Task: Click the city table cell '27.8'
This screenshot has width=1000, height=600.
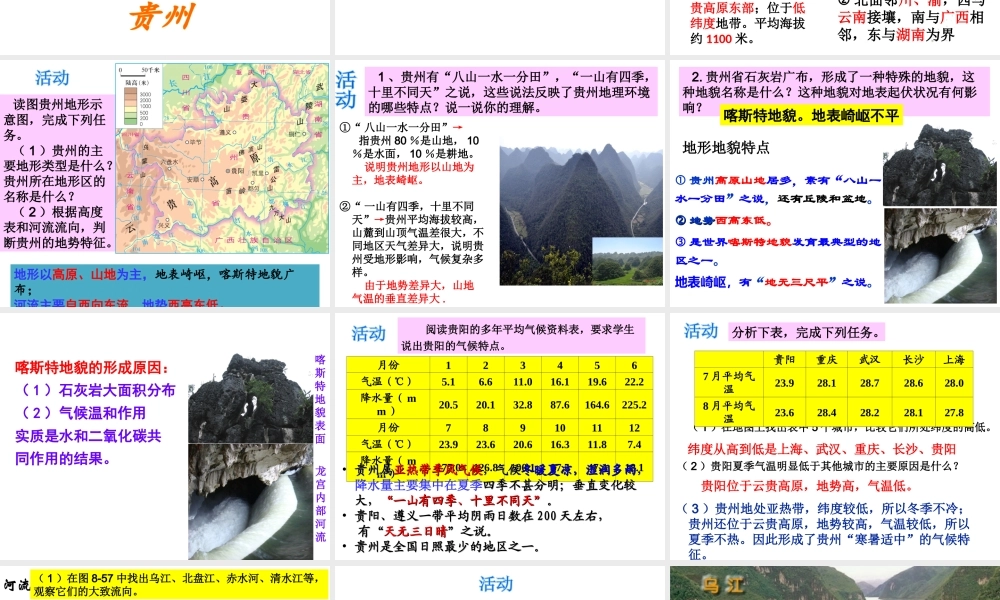Action: click(x=954, y=413)
